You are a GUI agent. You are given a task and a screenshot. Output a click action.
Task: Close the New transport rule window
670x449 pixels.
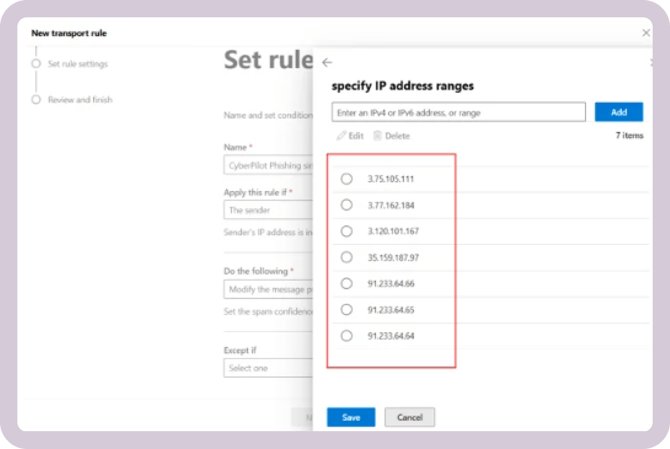[645, 33]
